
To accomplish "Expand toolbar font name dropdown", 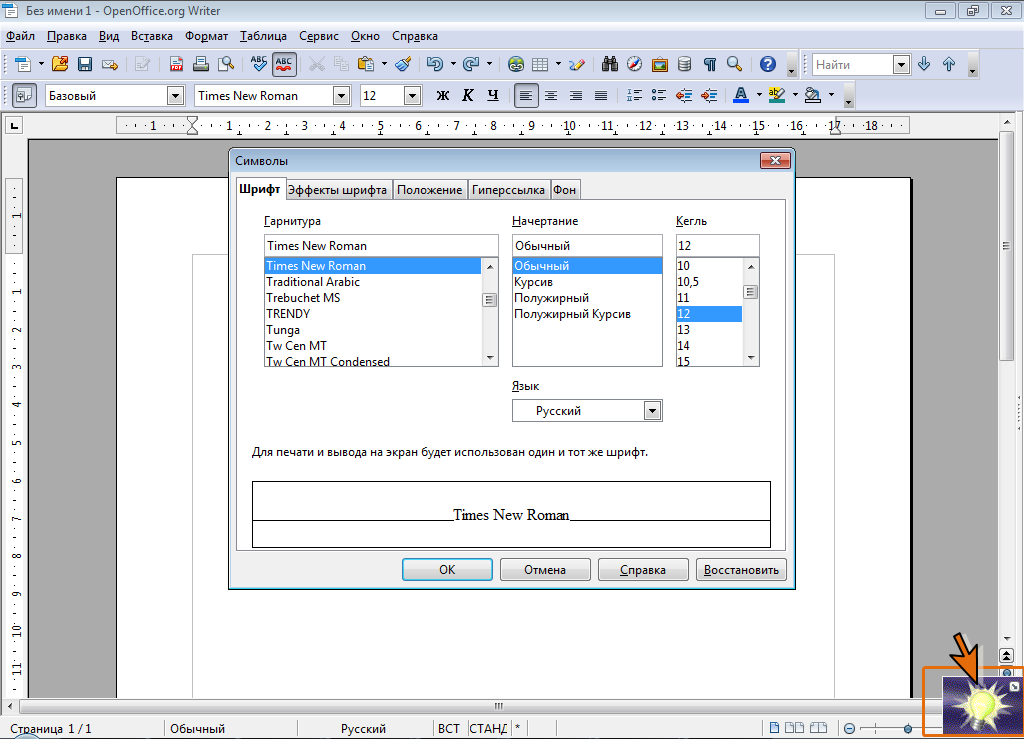I will (342, 96).
